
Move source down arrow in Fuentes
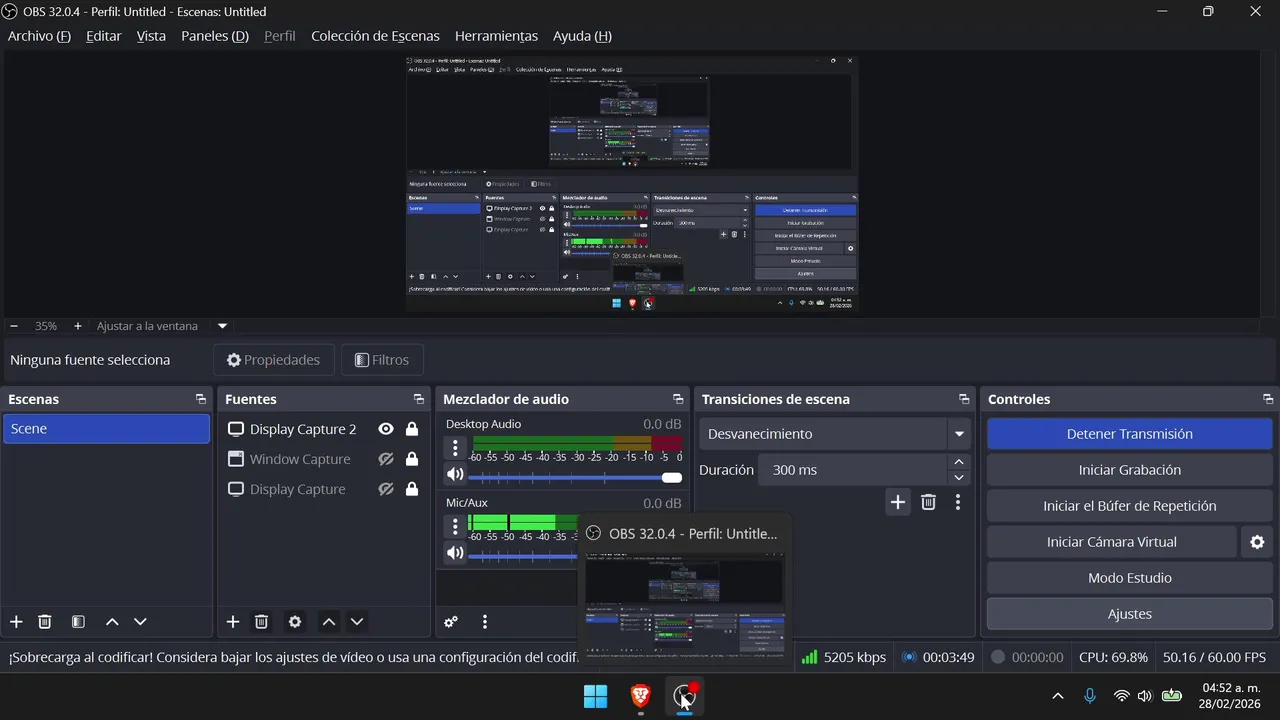tap(356, 622)
